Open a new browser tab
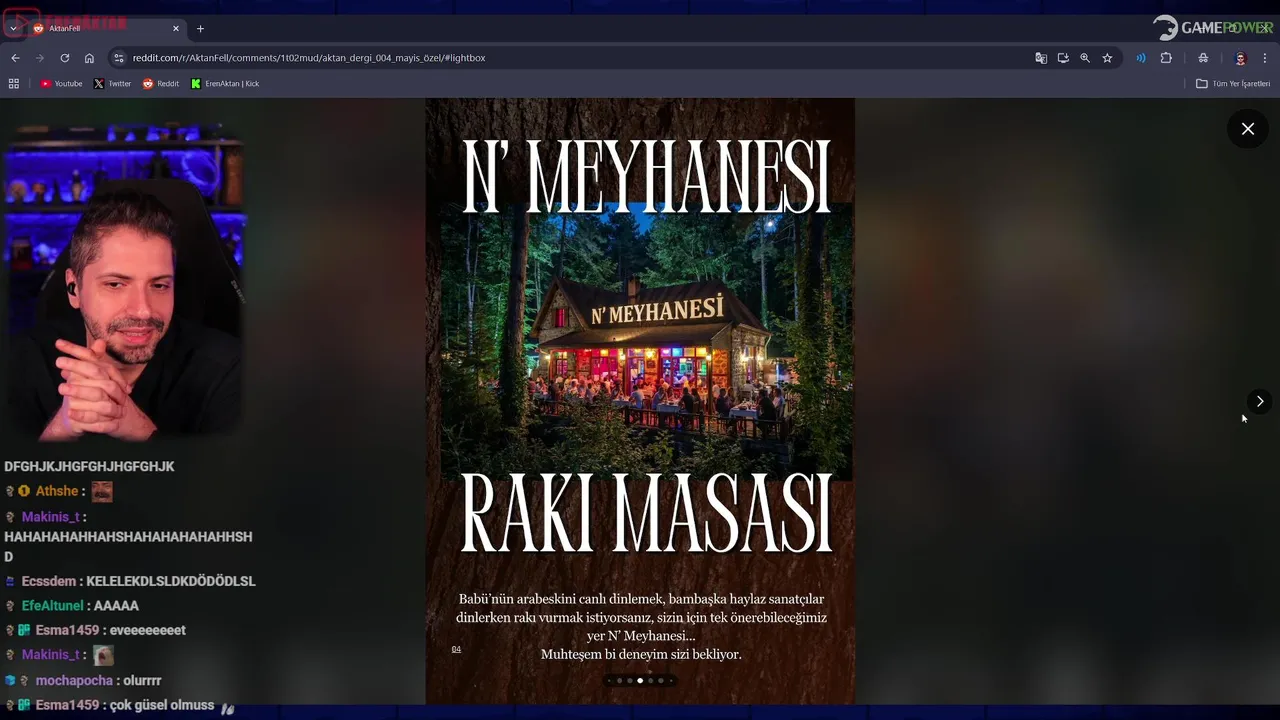 click(x=200, y=28)
